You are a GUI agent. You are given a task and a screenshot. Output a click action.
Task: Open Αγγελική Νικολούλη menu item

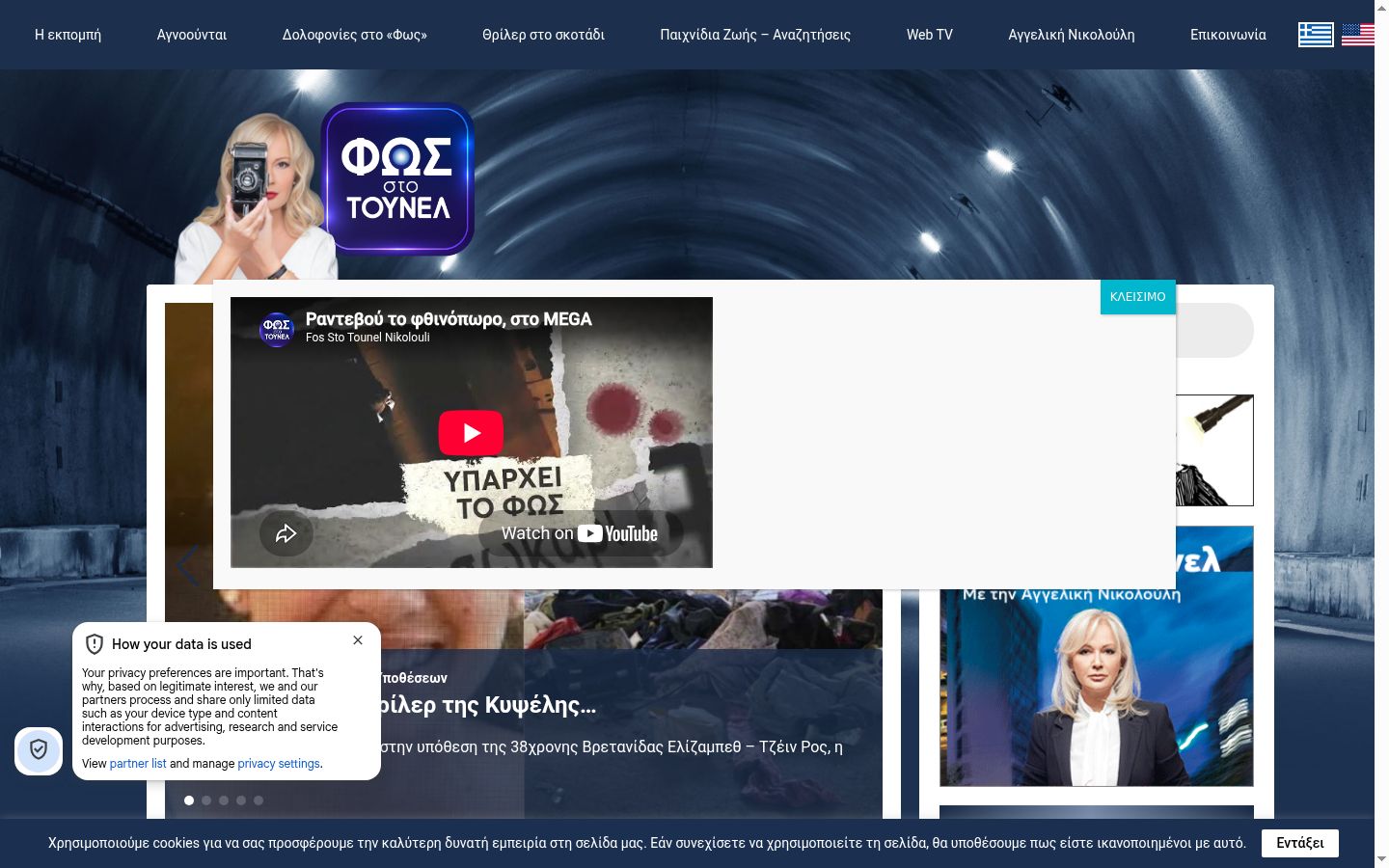1072,35
